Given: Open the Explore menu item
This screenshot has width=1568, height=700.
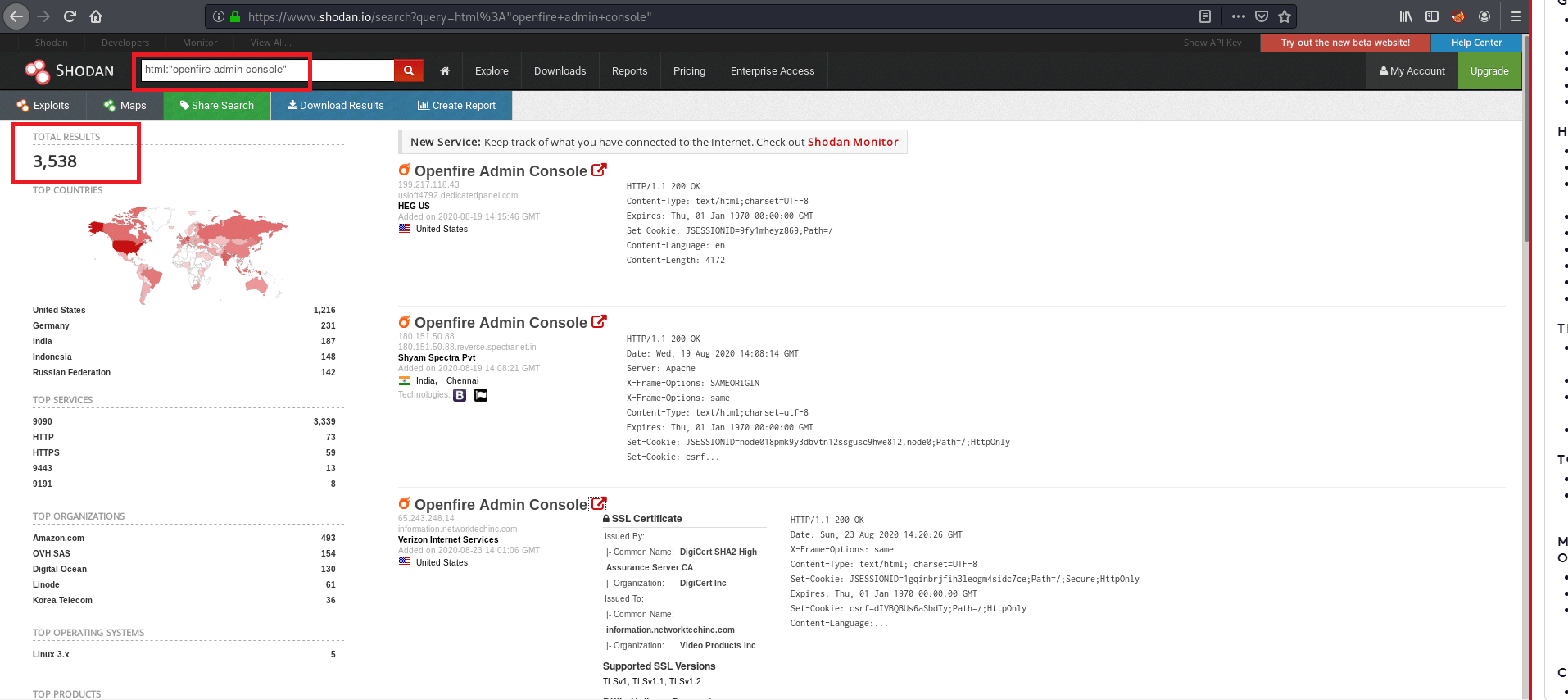Looking at the screenshot, I should click(492, 71).
